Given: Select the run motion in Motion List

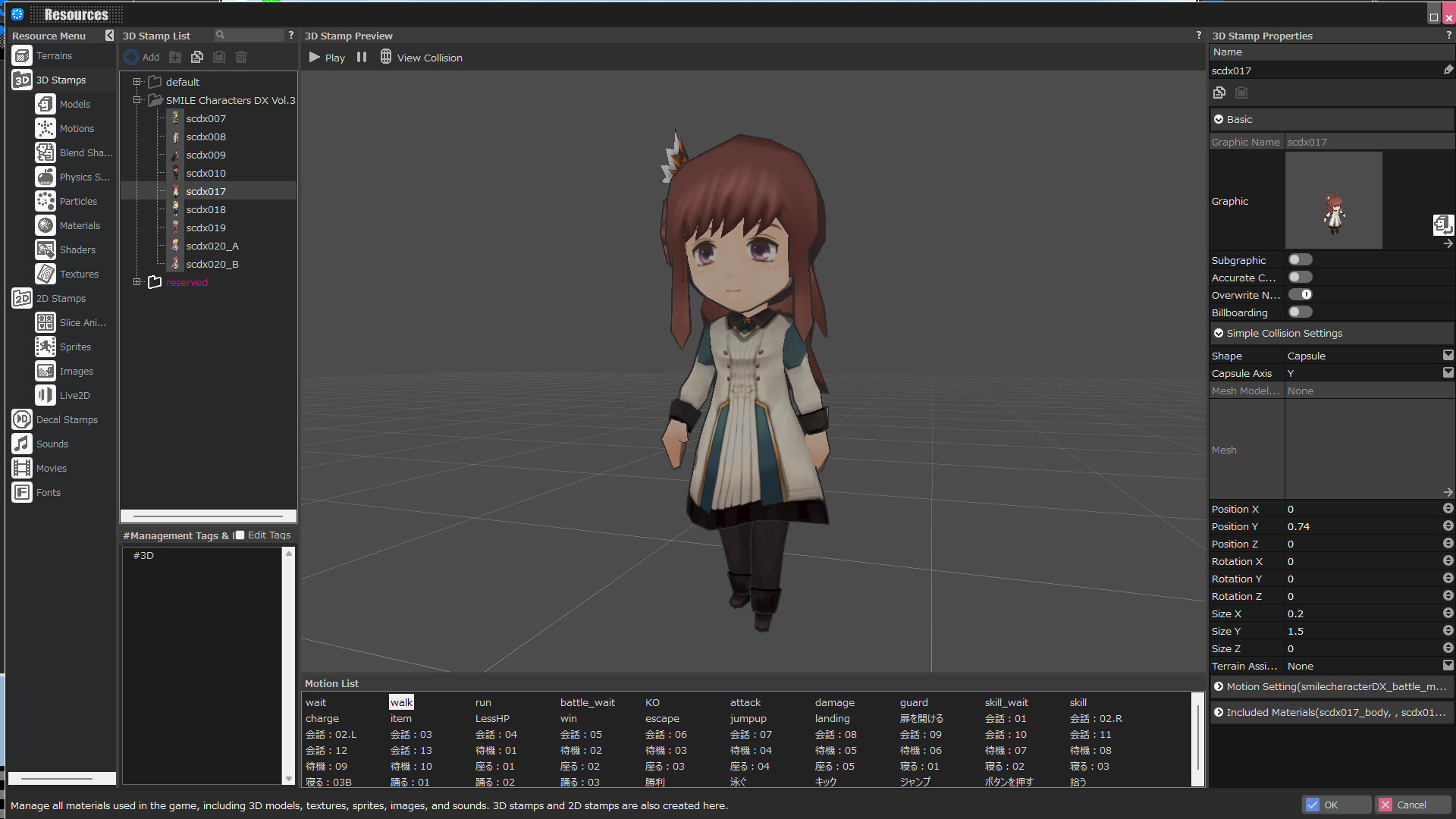Looking at the screenshot, I should click(483, 702).
